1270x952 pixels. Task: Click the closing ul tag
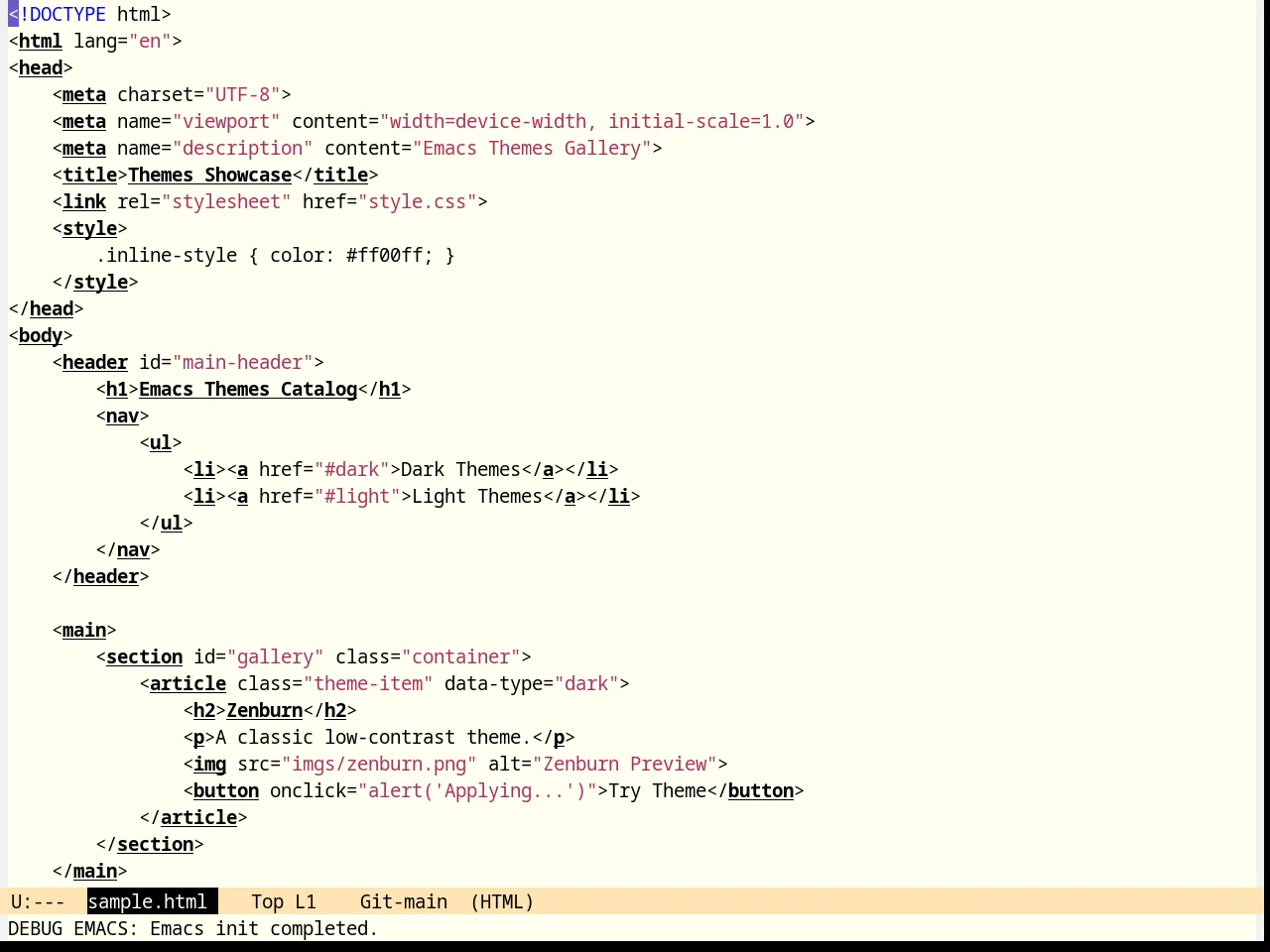pyautogui.click(x=166, y=523)
